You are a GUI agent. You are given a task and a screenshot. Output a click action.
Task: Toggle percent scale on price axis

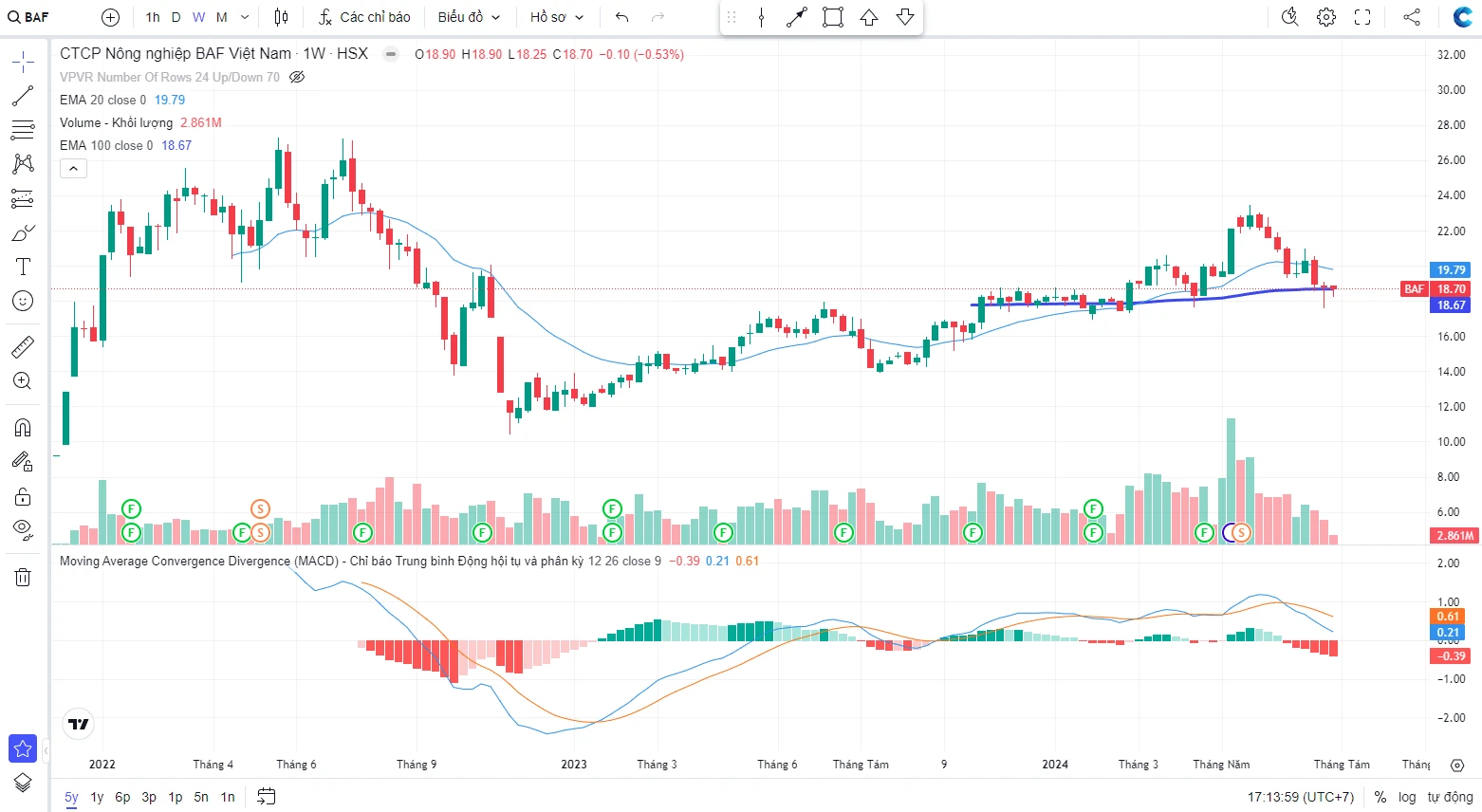point(1380,797)
